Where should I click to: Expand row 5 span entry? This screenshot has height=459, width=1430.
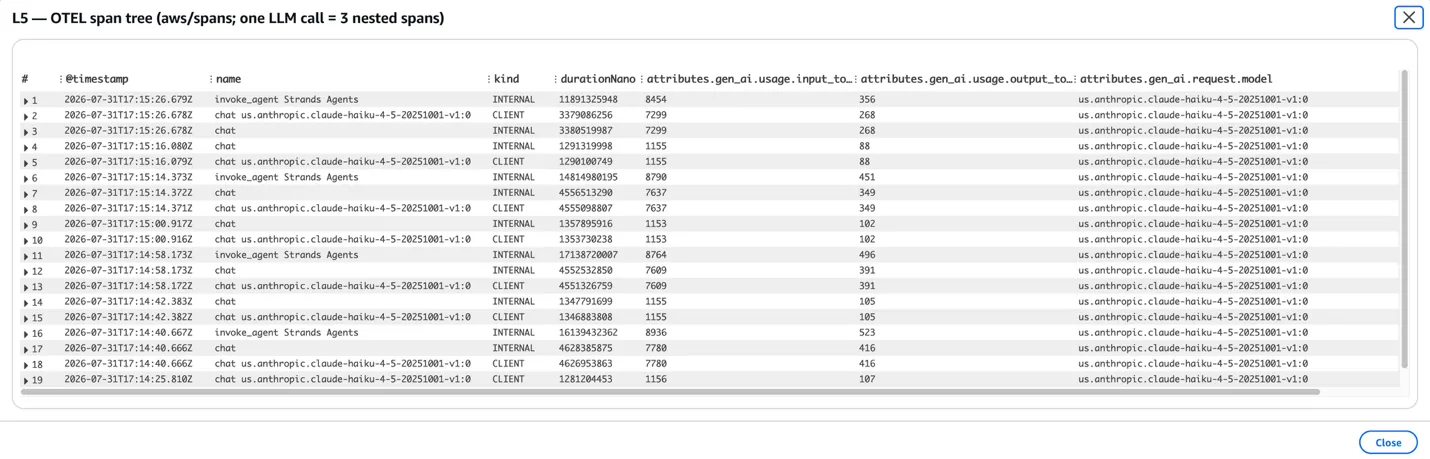[26, 163]
